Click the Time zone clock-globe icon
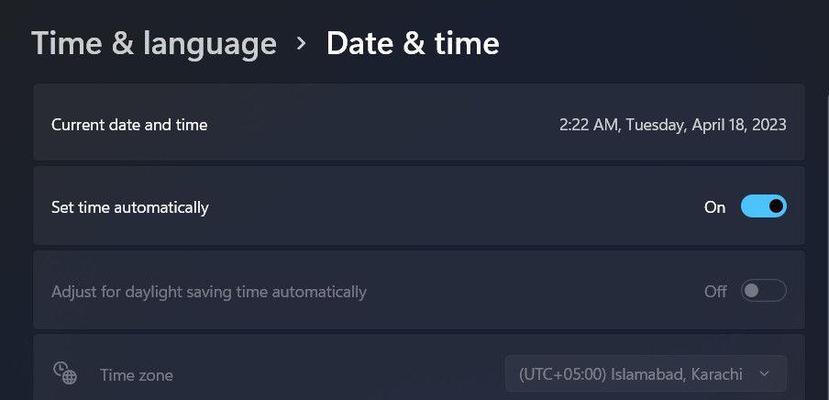This screenshot has height=400, width=829. click(65, 373)
